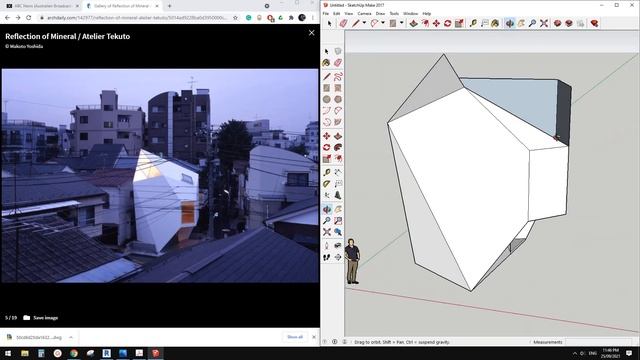Select the Circle tool
640x360 pixels.
[327, 99]
